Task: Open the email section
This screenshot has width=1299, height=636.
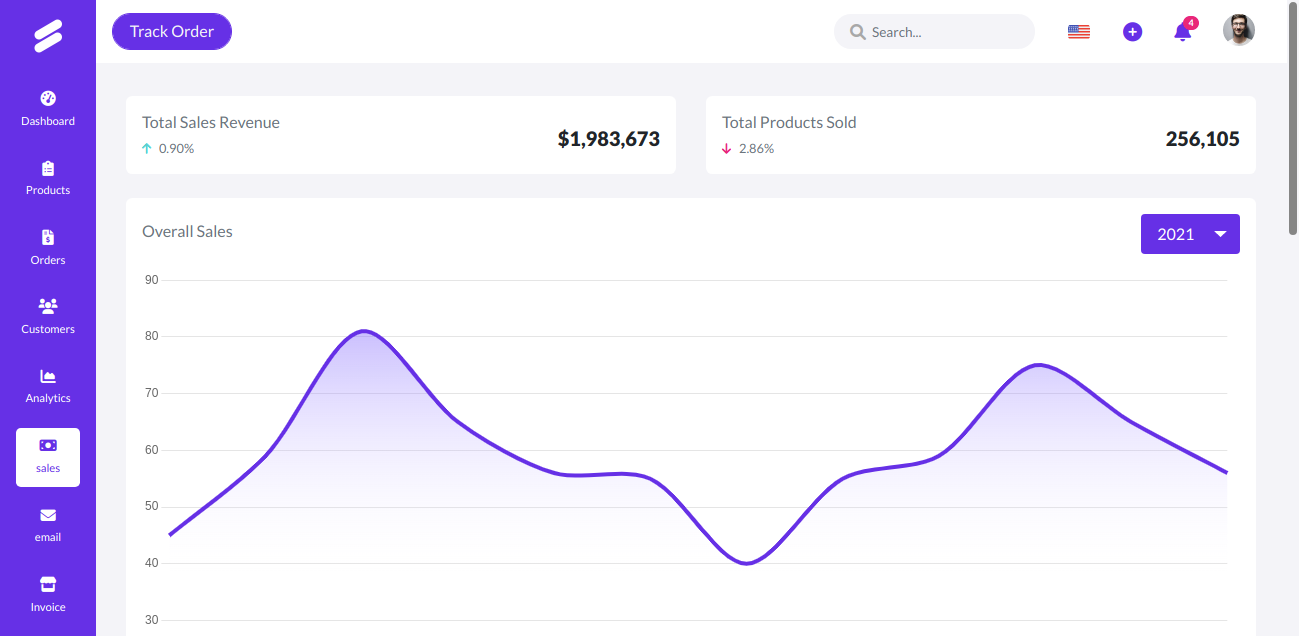Action: pos(48,525)
